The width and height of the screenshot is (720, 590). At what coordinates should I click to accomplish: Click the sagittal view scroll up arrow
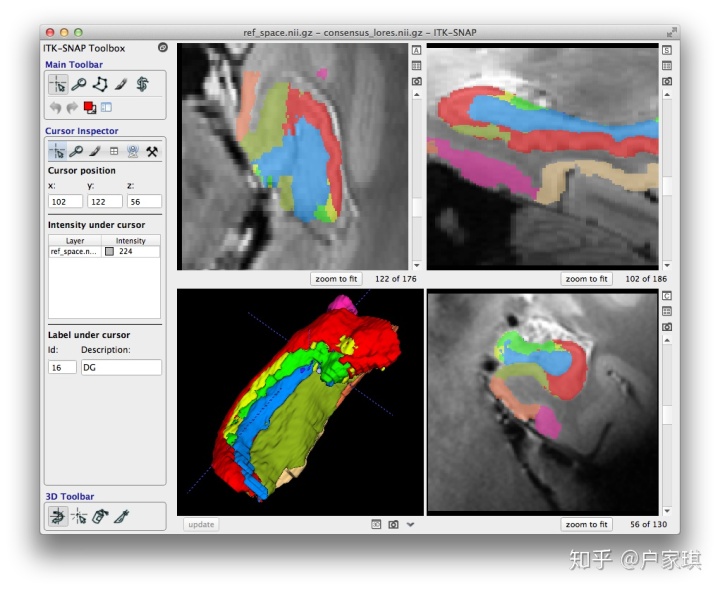[x=667, y=95]
